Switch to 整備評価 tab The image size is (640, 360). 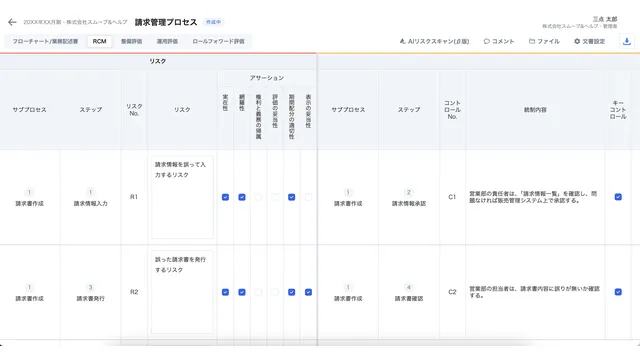pos(131,41)
